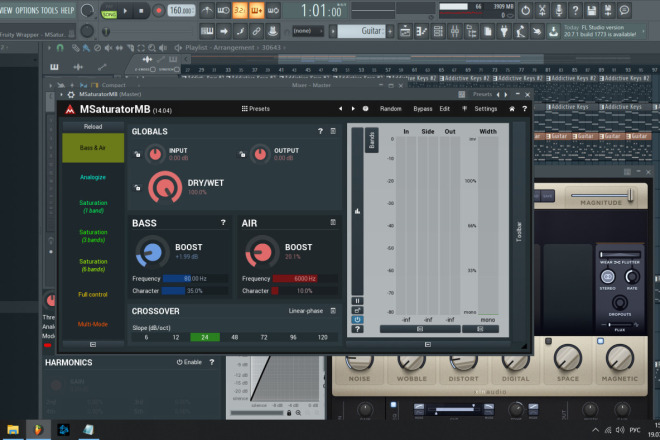This screenshot has height=440, width=660.
Task: Select the Saturation (7 band) device
Action: pos(93,207)
